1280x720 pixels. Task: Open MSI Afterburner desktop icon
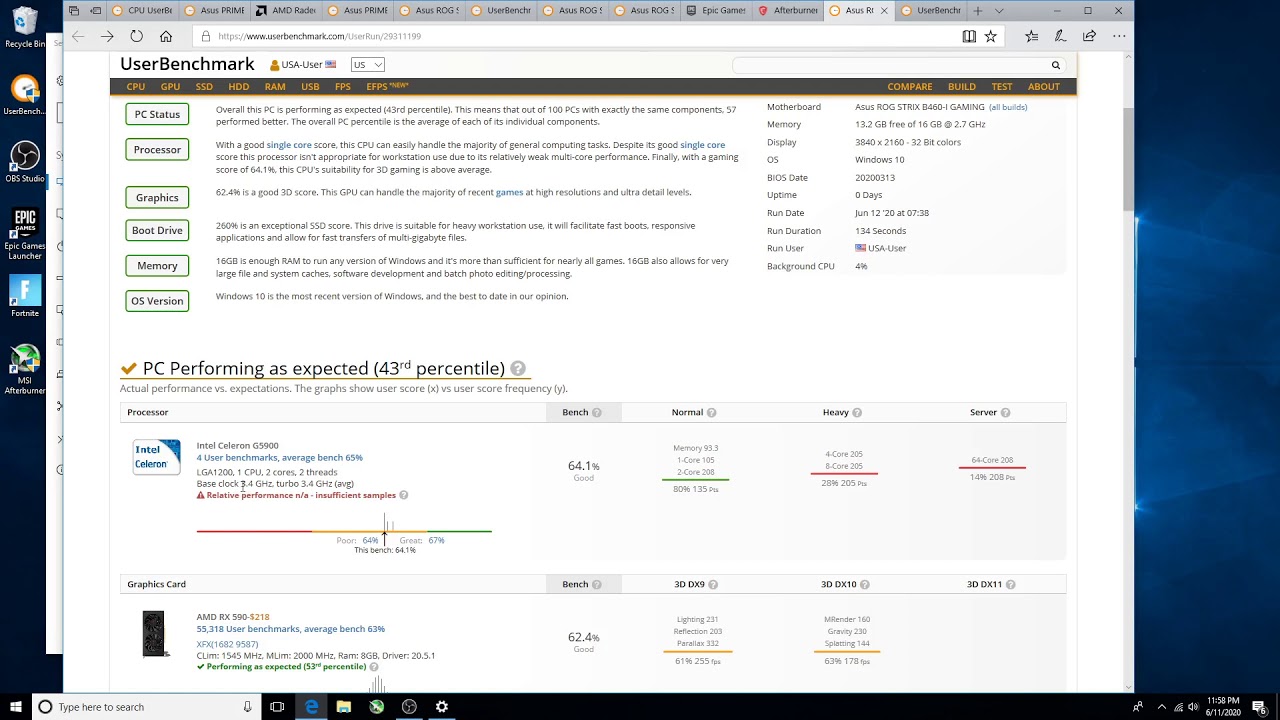25,370
